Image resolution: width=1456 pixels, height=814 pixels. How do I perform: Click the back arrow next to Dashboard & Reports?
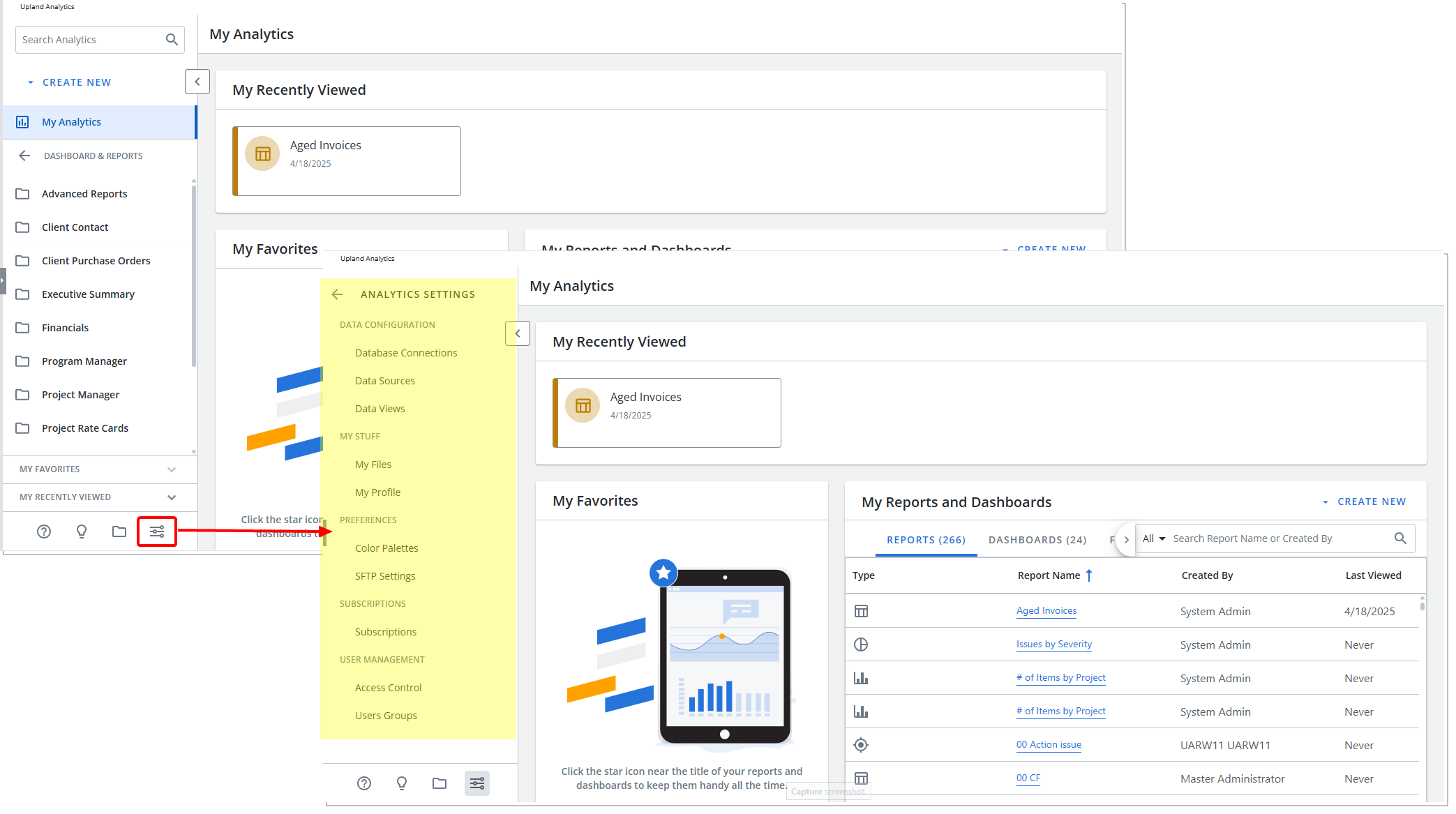click(x=25, y=156)
